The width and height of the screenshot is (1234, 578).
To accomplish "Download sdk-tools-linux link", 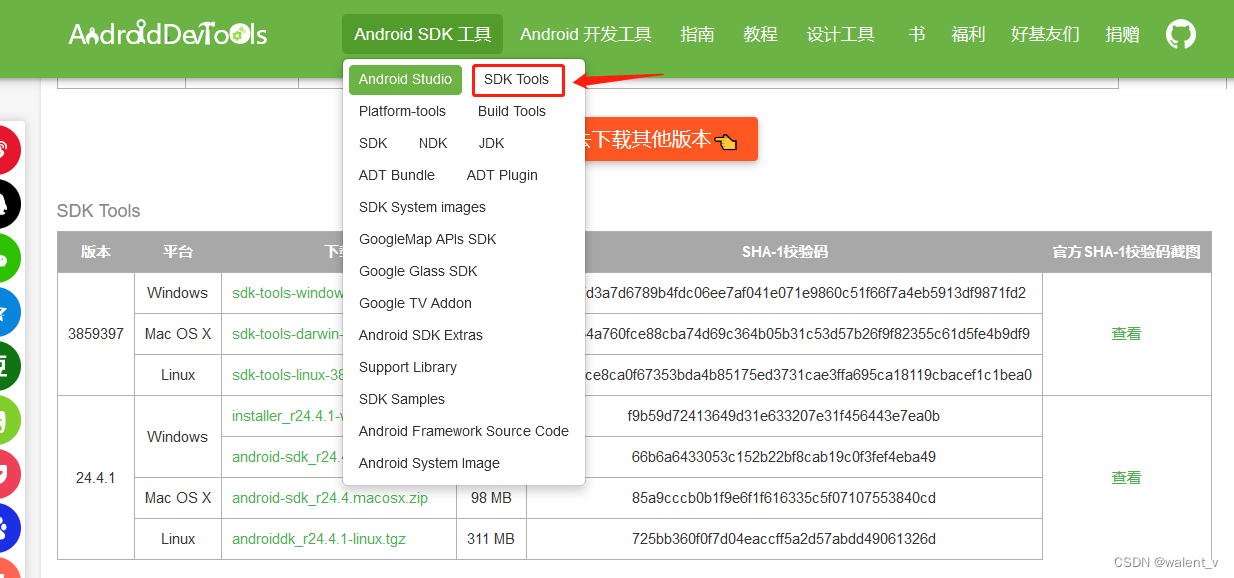I will (x=288, y=375).
